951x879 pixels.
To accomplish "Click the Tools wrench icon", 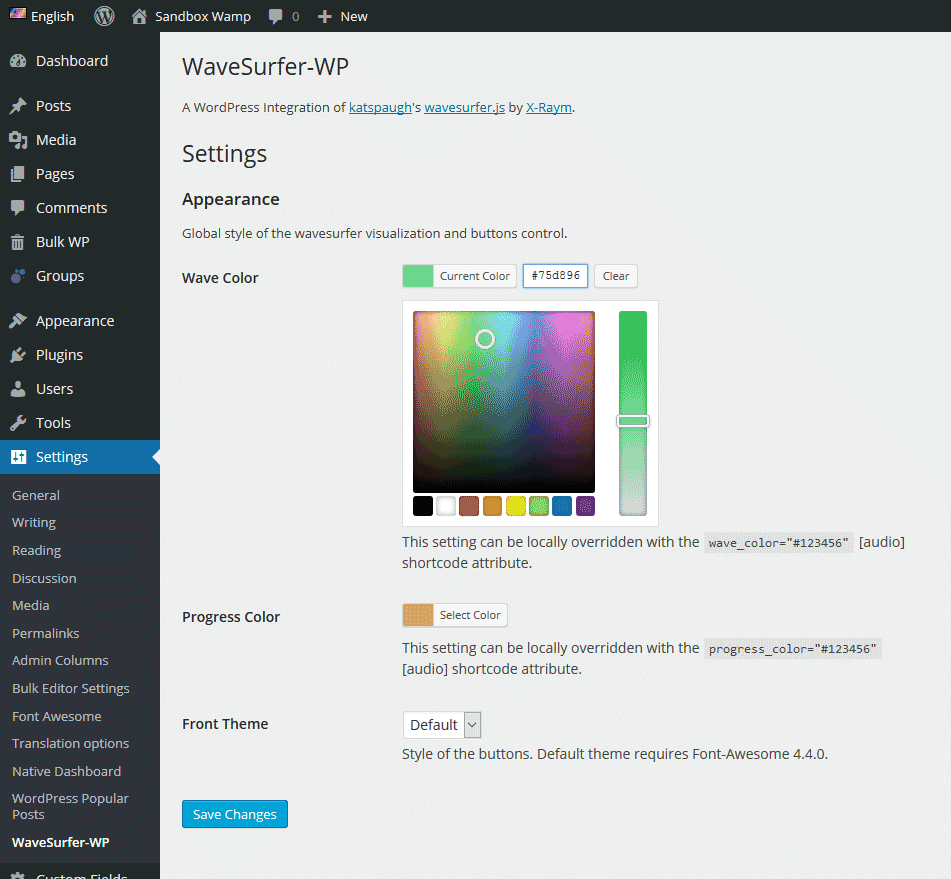I will click(18, 423).
